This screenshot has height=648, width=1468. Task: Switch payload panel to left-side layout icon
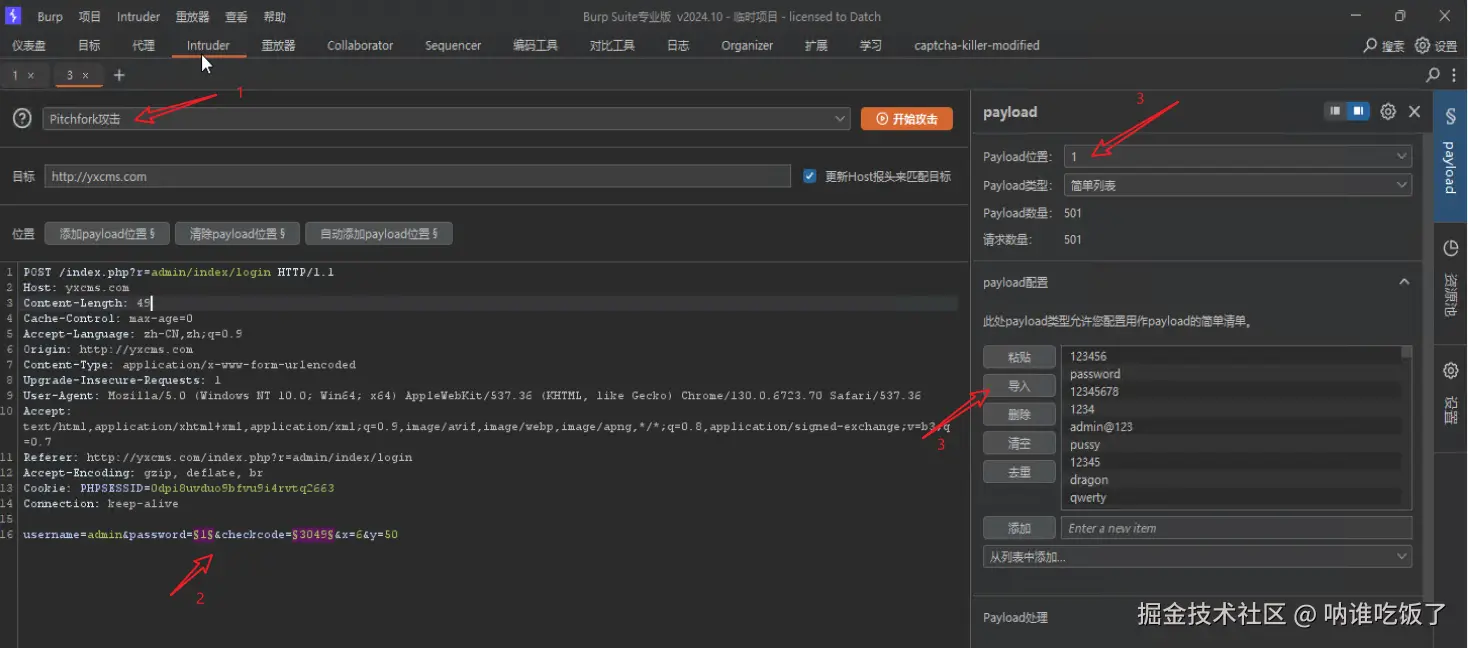[x=1335, y=111]
